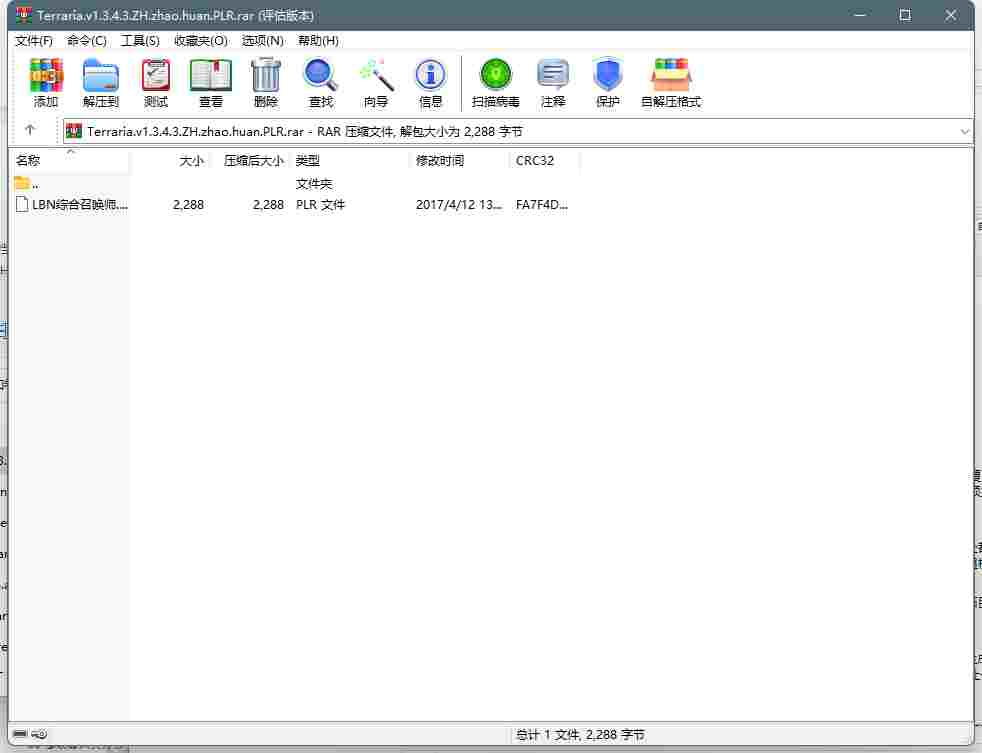The width and height of the screenshot is (982, 753).
Task: Show archive Info (信息) icon
Action: (430, 82)
